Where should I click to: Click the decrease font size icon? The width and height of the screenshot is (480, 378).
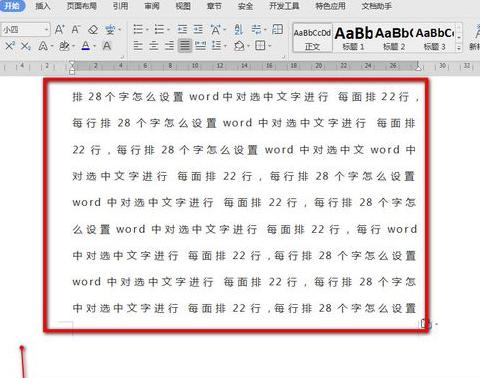click(x=76, y=29)
